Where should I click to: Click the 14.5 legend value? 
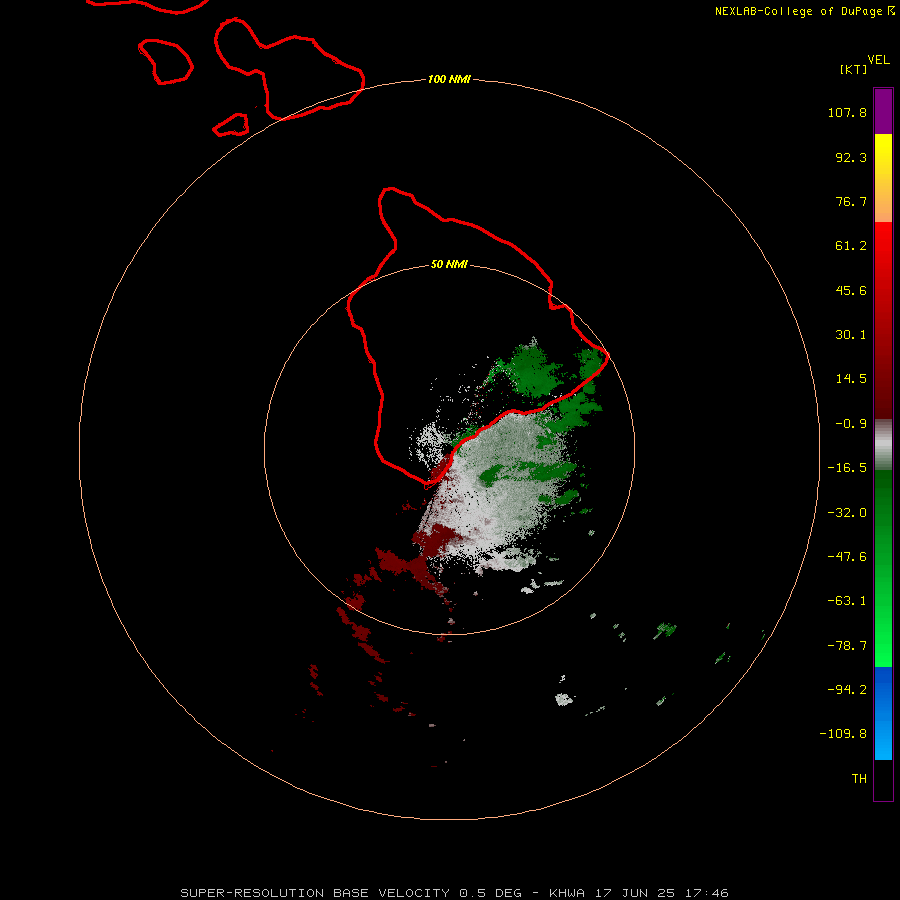pos(851,379)
